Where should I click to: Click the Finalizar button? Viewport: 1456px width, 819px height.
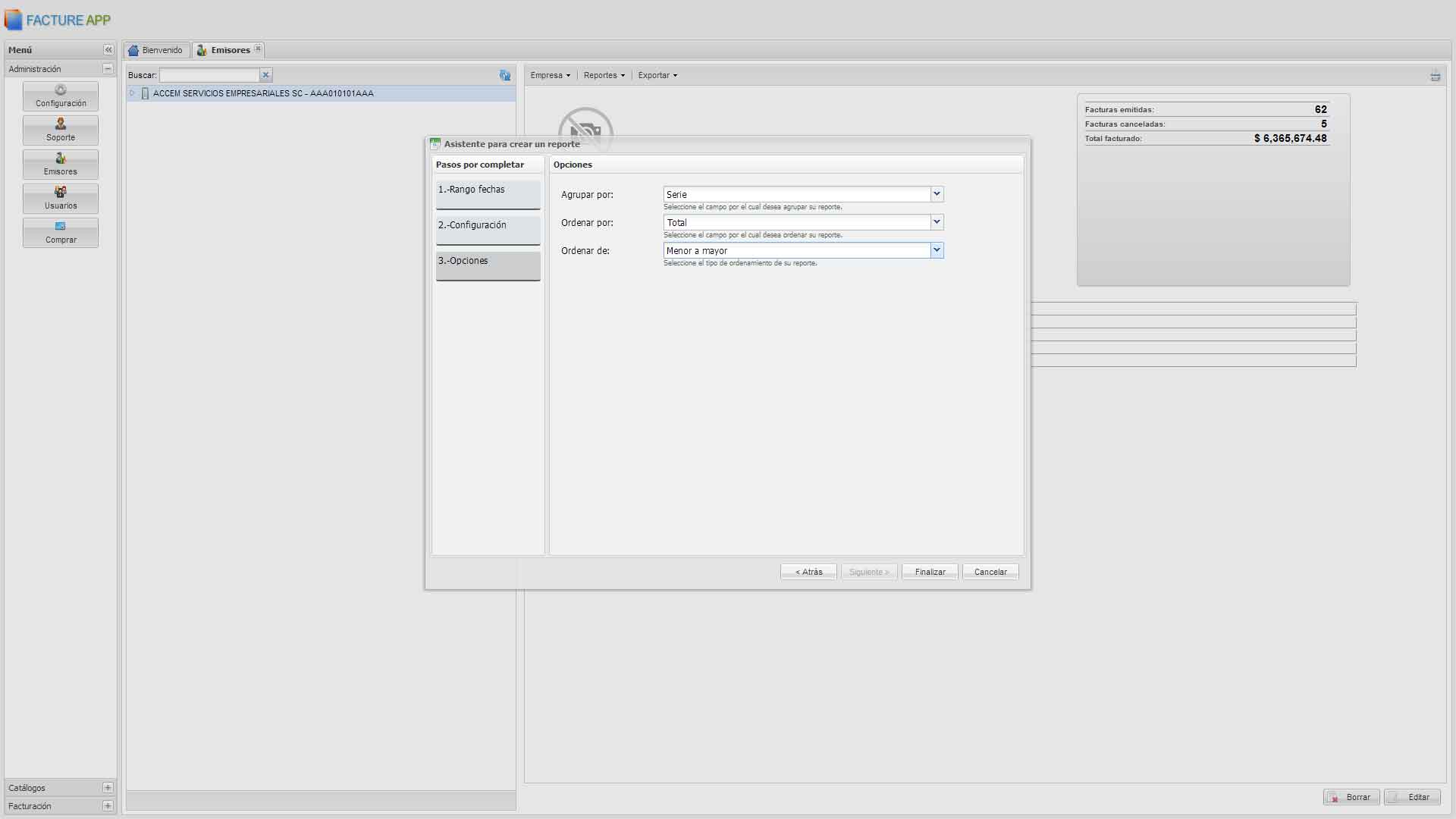(x=930, y=572)
